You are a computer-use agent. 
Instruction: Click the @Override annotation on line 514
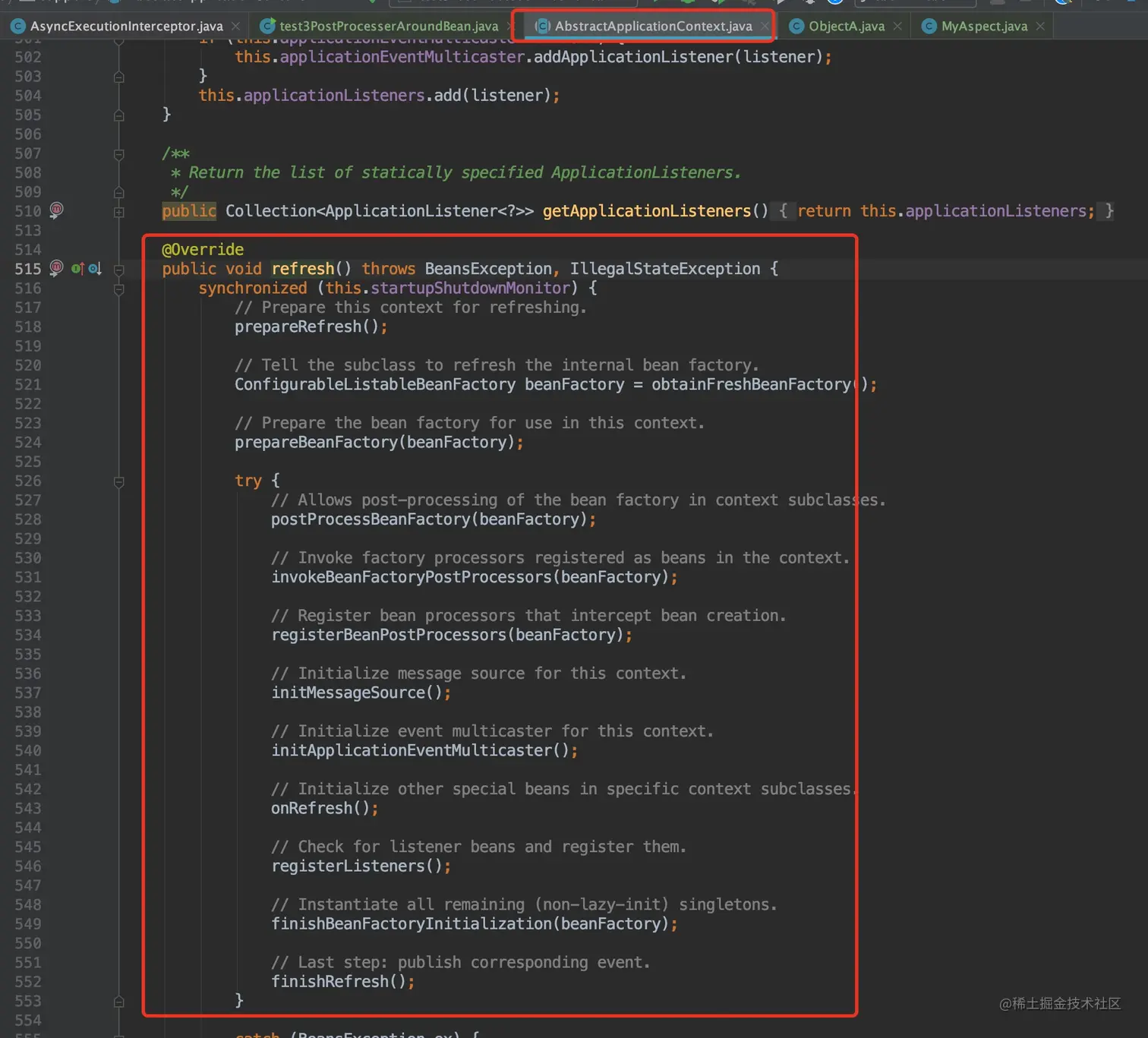[x=203, y=250]
